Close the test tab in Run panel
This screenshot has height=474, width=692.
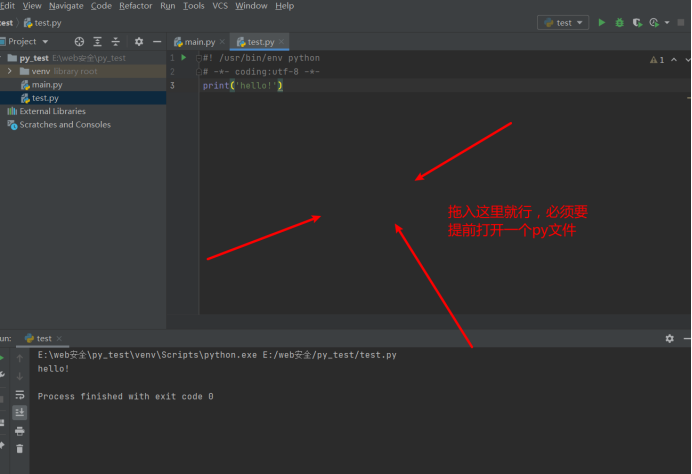59,339
